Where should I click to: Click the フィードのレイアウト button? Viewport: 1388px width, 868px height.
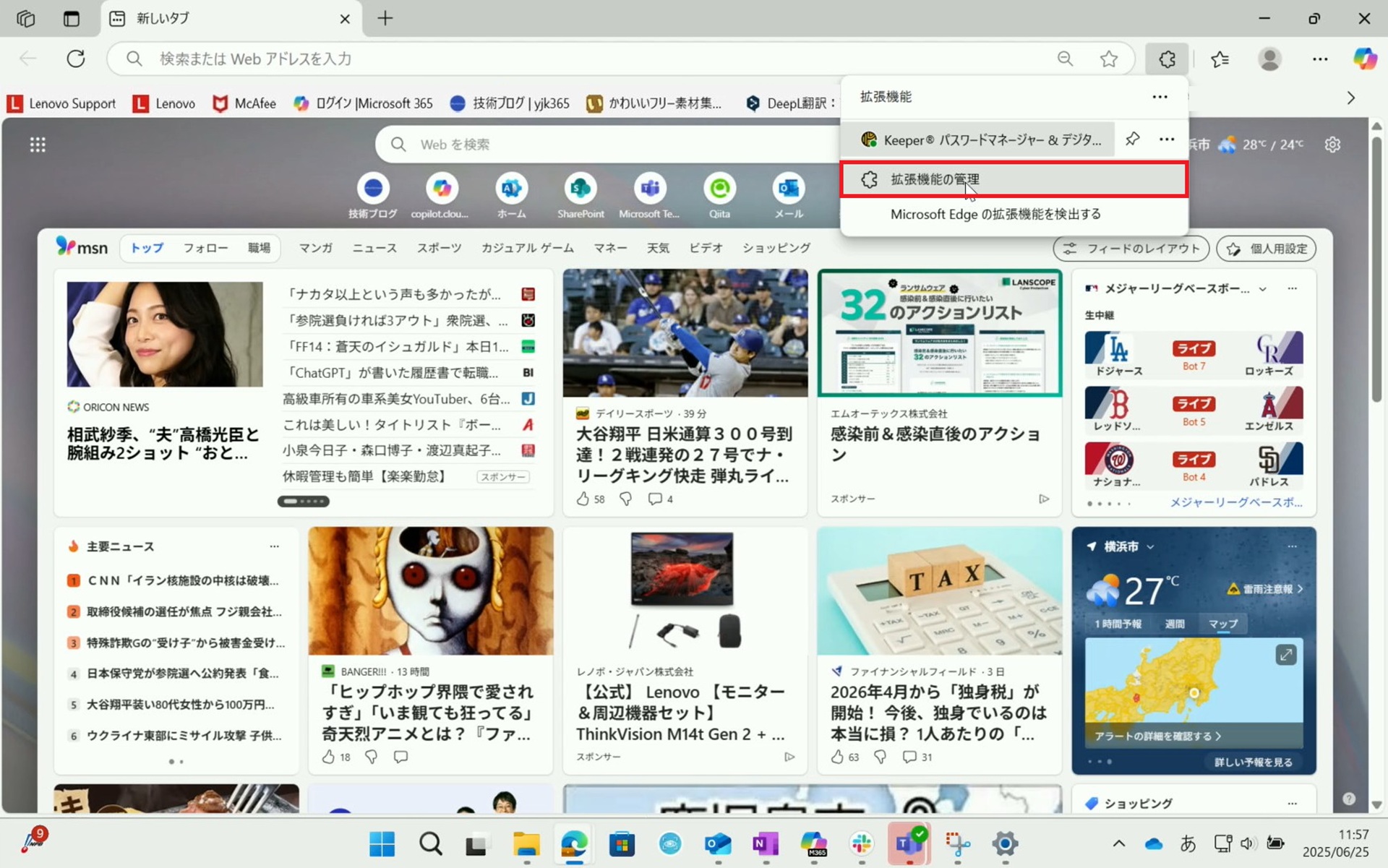pos(1131,249)
